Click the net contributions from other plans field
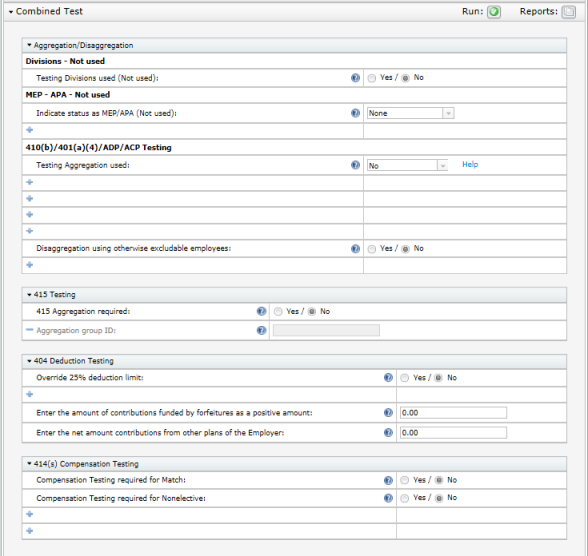The height and width of the screenshot is (556, 588). [x=453, y=433]
